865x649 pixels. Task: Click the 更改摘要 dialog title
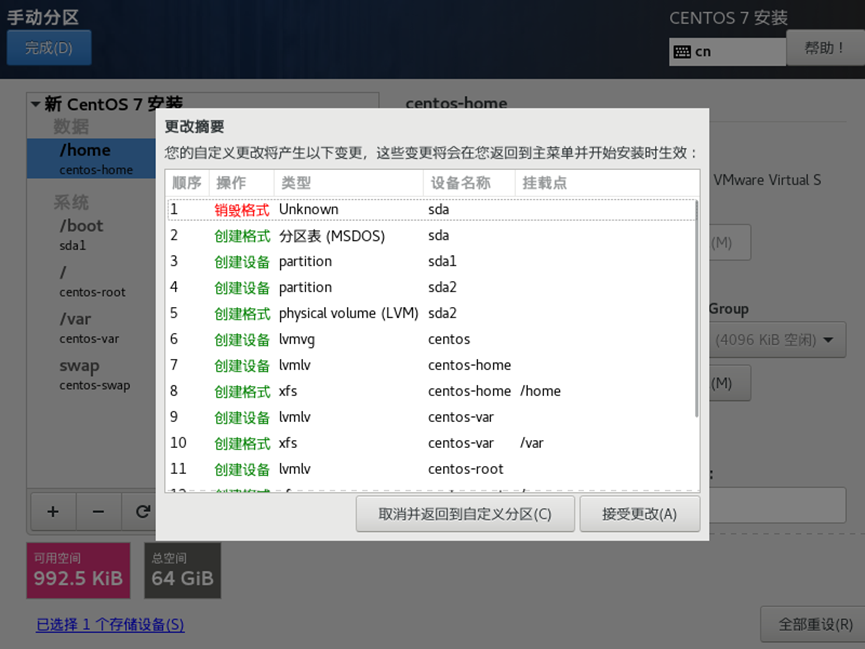point(194,126)
